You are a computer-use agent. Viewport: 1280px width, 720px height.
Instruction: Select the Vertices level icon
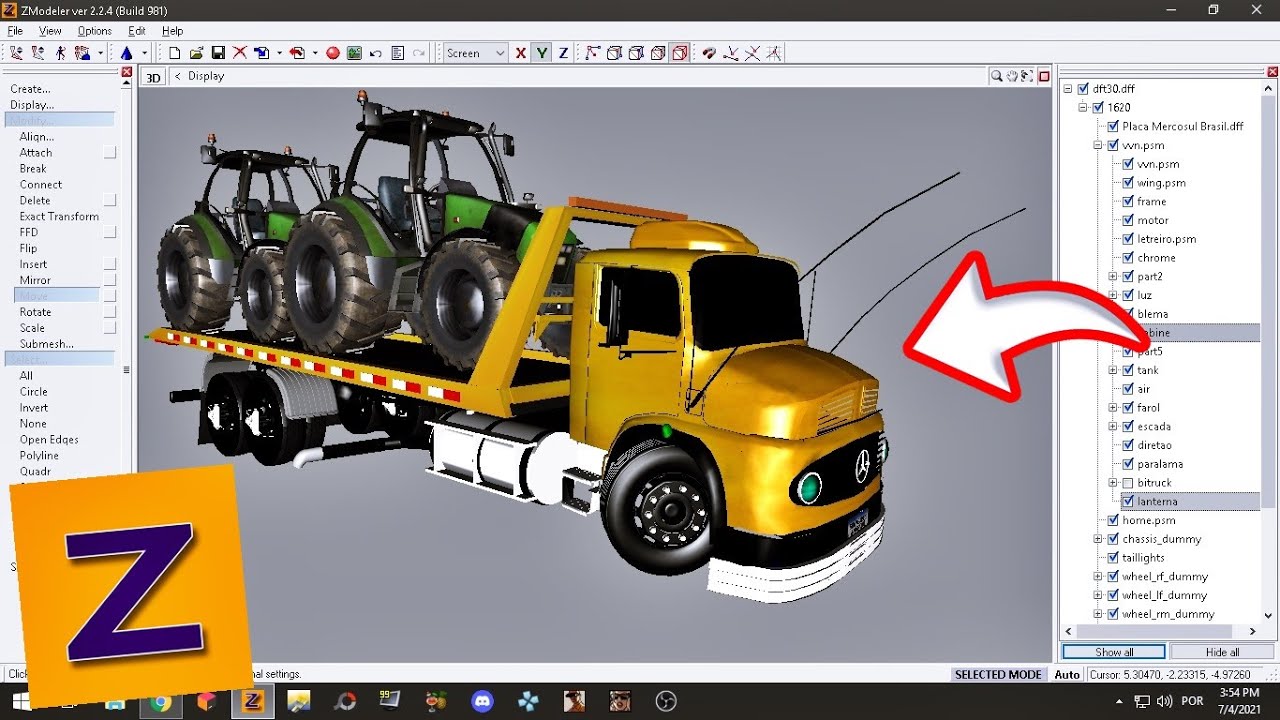(x=592, y=53)
